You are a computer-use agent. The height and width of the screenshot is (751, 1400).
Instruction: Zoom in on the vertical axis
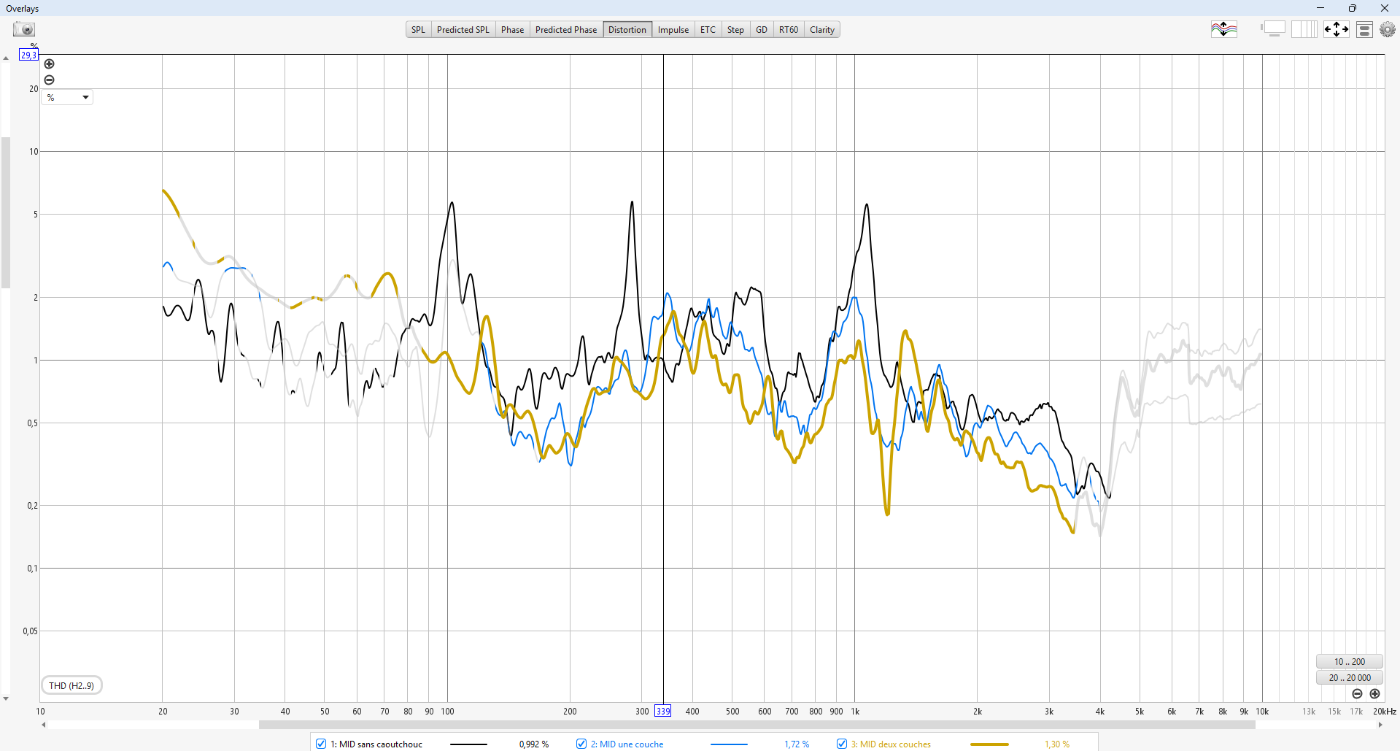tap(49, 64)
